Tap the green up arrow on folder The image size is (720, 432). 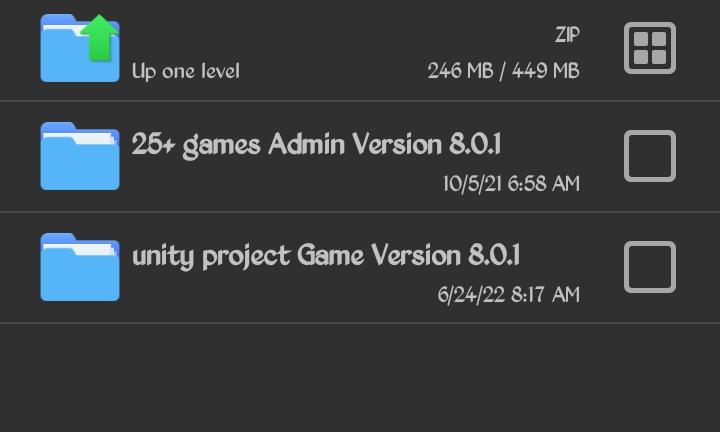coord(100,38)
